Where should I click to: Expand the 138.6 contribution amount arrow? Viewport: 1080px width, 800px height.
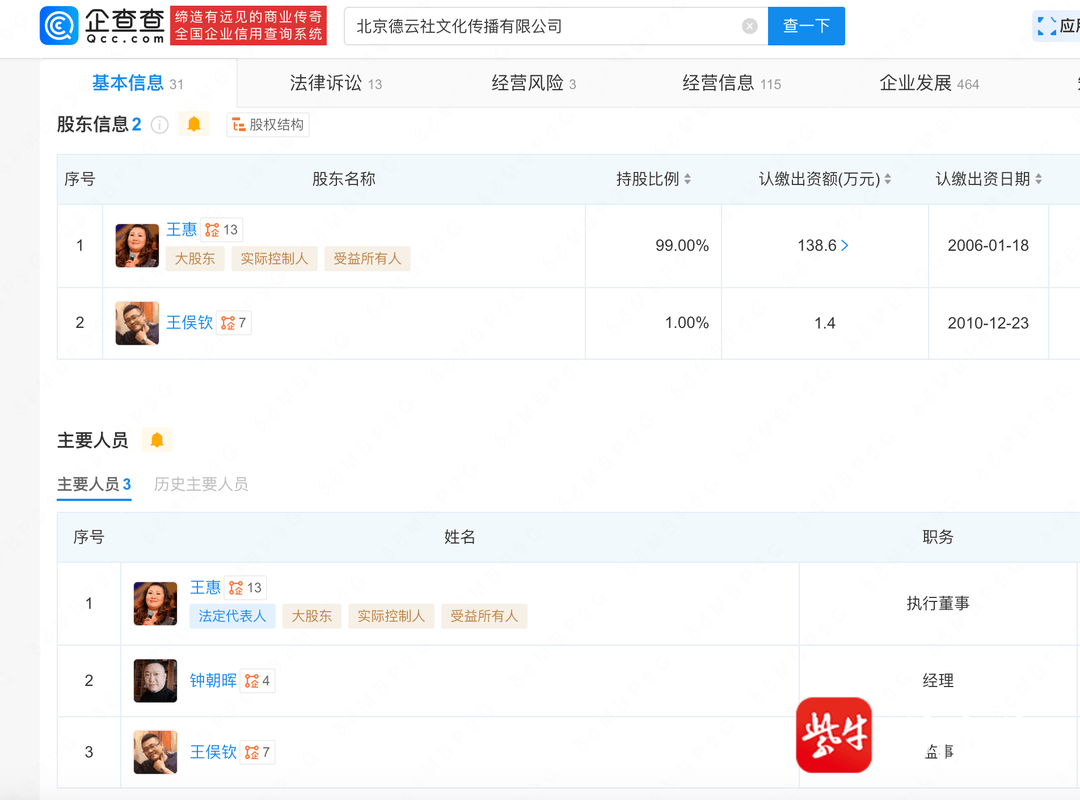coord(845,246)
